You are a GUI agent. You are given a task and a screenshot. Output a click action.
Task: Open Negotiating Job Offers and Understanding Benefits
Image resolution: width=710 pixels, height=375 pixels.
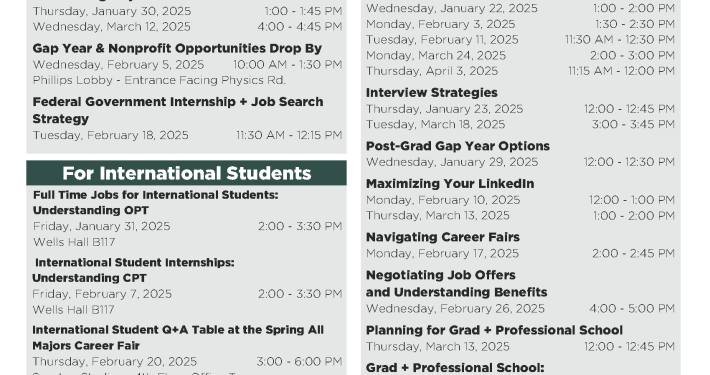coord(456,284)
